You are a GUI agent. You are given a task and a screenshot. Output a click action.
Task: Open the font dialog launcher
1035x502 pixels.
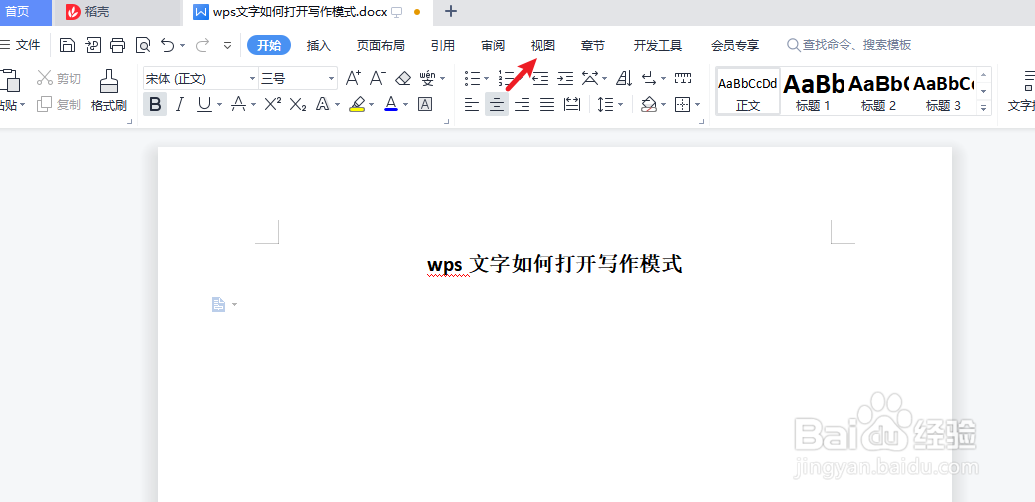(x=447, y=121)
